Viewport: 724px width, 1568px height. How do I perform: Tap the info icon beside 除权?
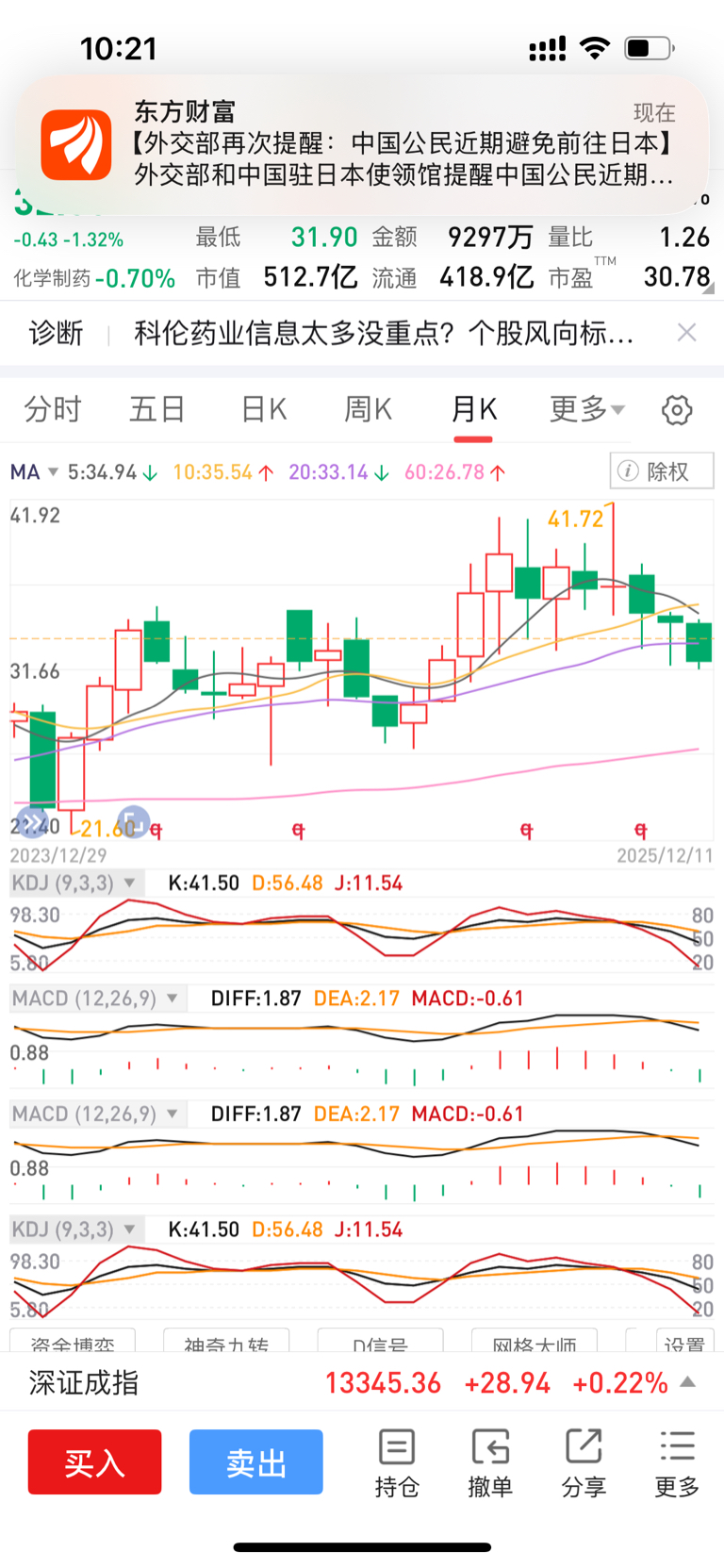(x=627, y=471)
